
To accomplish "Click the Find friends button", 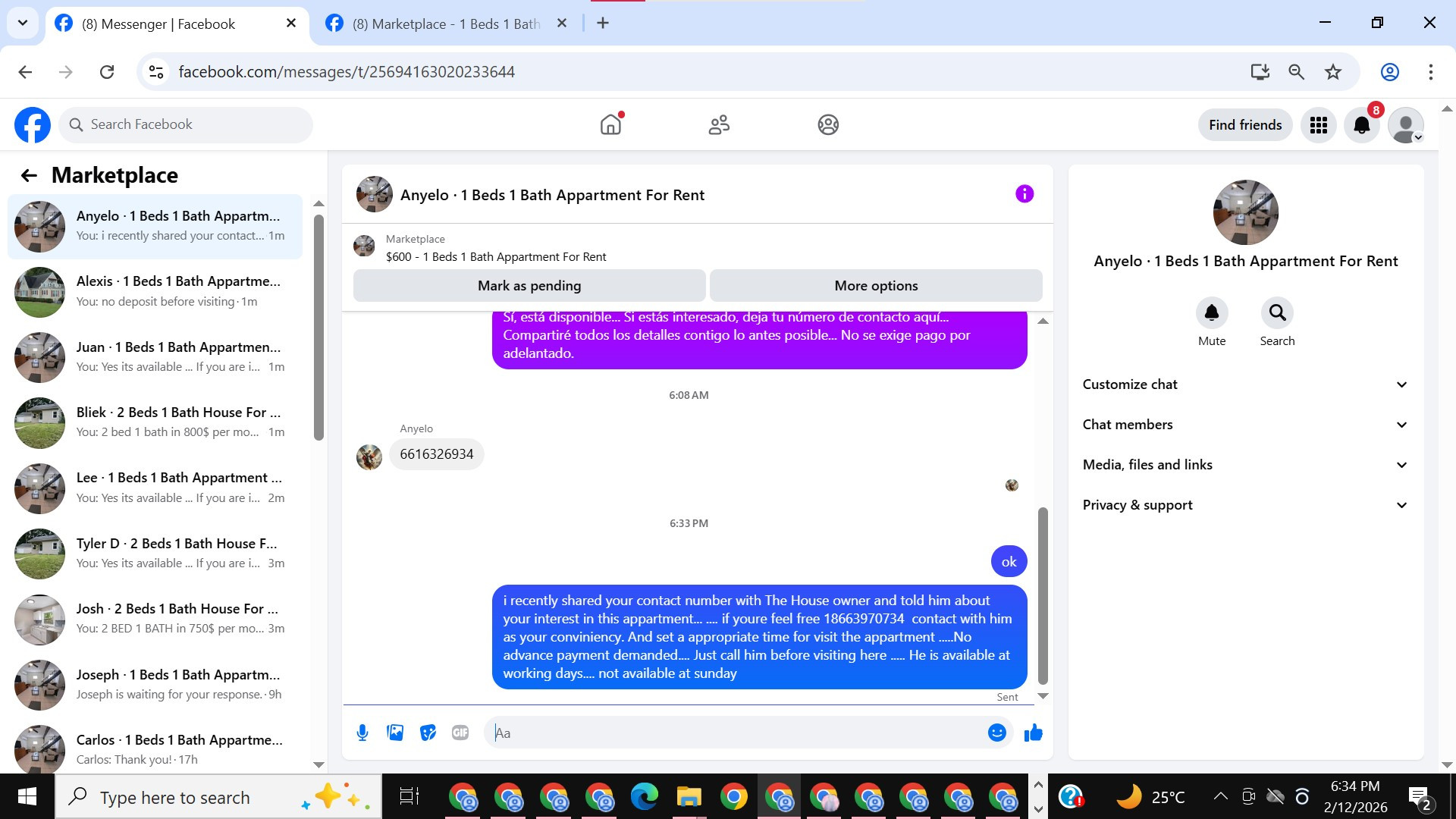I will (1245, 125).
